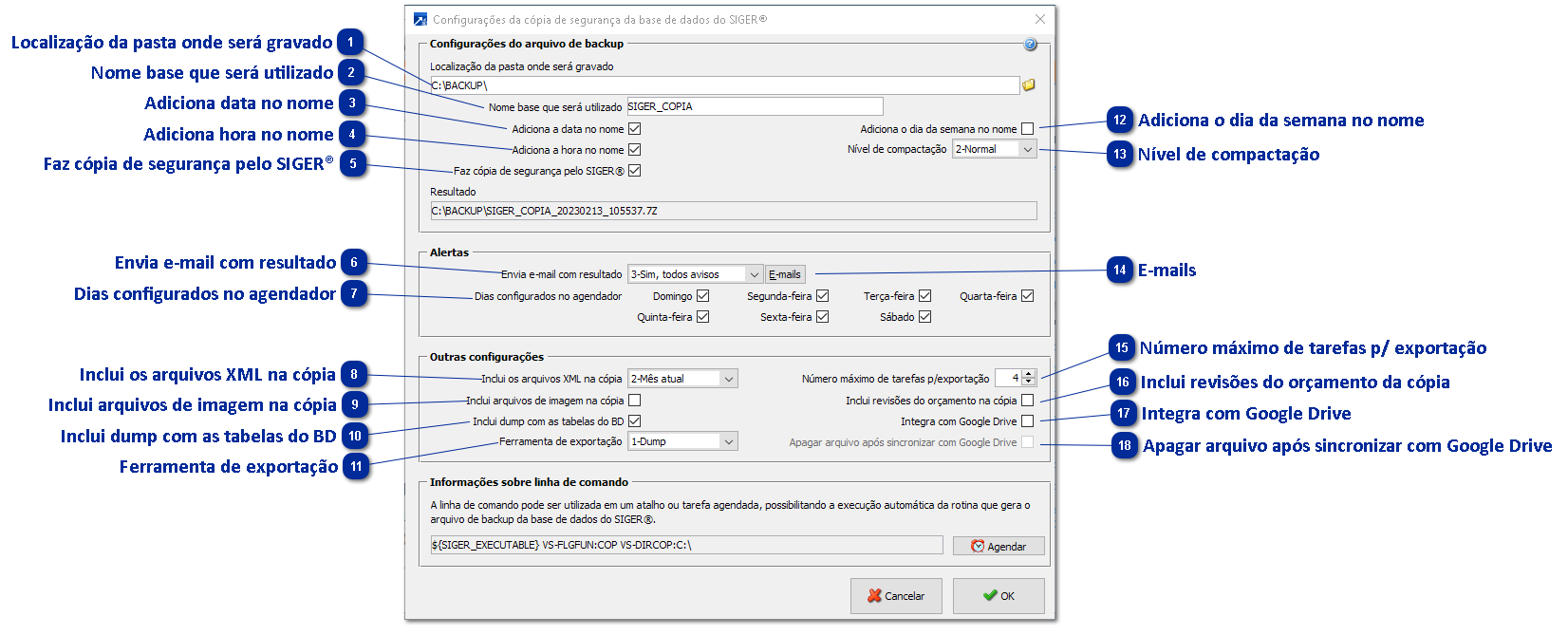Toggle the Domingo checkbox
This screenshot has width=1568, height=635.
703,296
